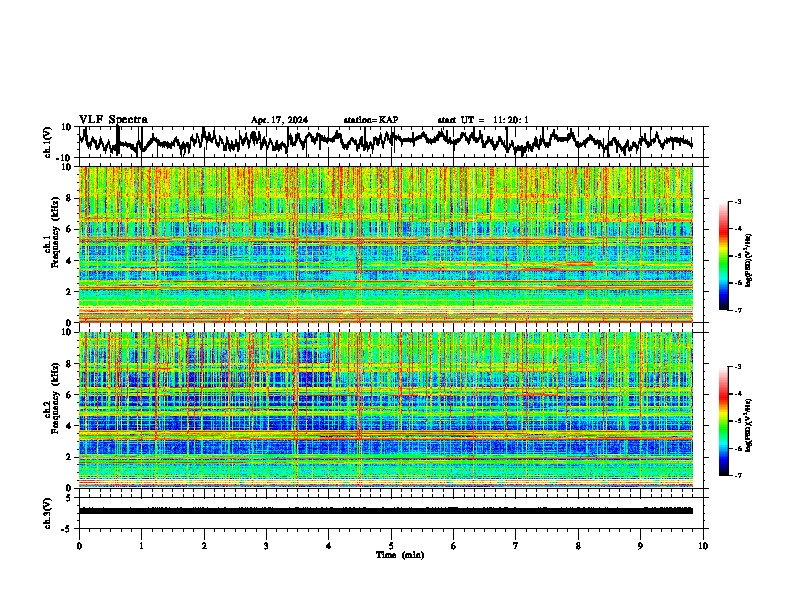This screenshot has height=612, width=792.
Task: Click the ch.1 color bar log(PSD) label
Action: [x=749, y=261]
